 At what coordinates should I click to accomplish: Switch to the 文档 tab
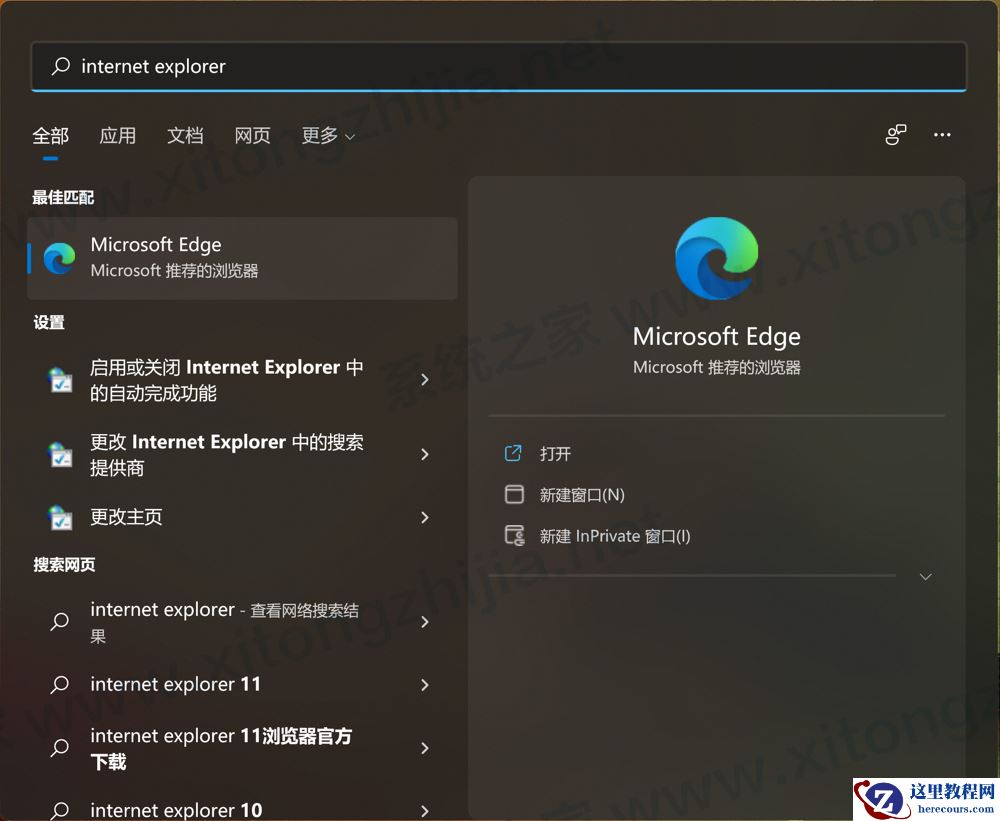point(185,135)
